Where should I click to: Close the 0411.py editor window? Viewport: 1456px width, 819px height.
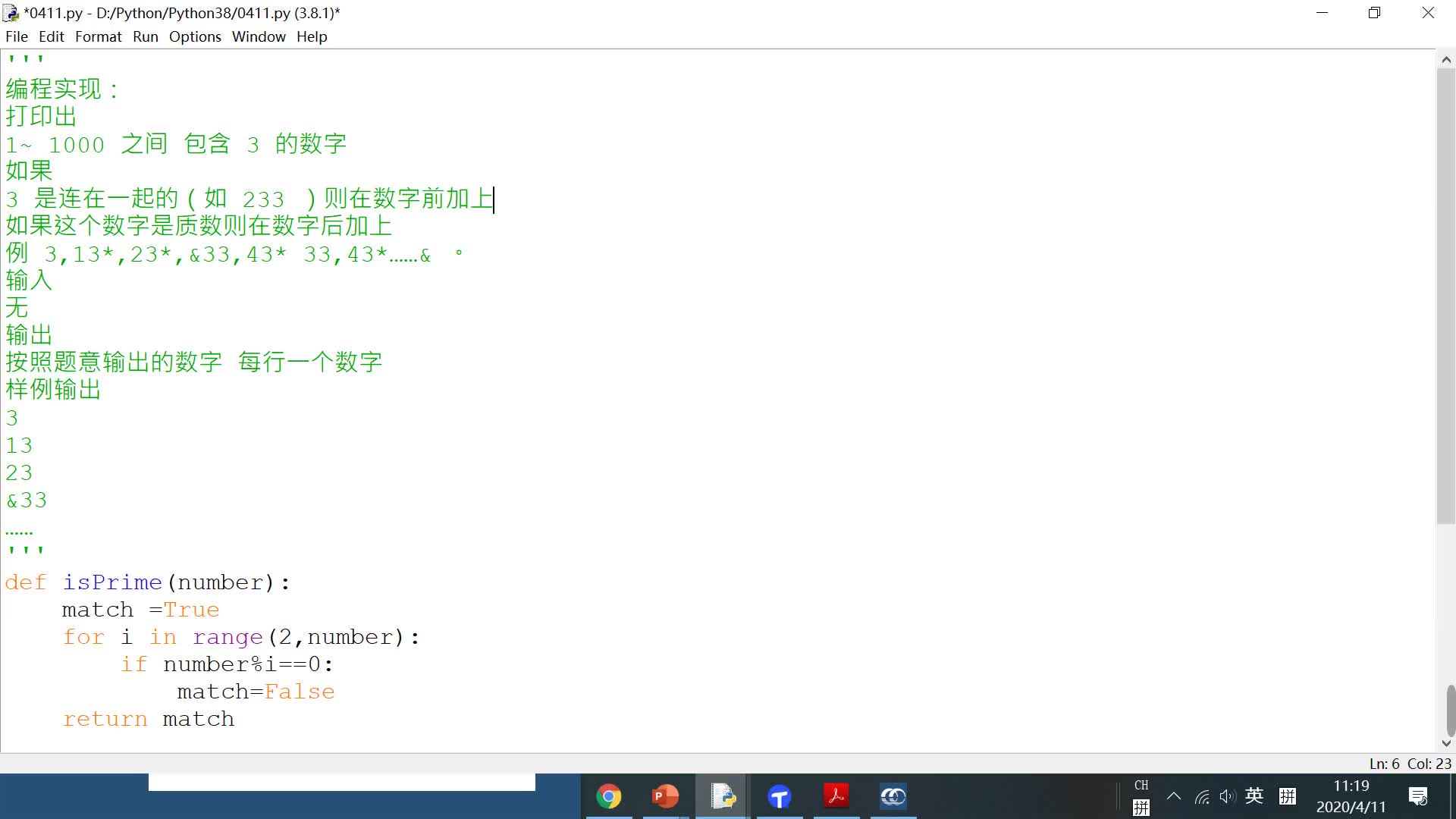(x=1428, y=13)
